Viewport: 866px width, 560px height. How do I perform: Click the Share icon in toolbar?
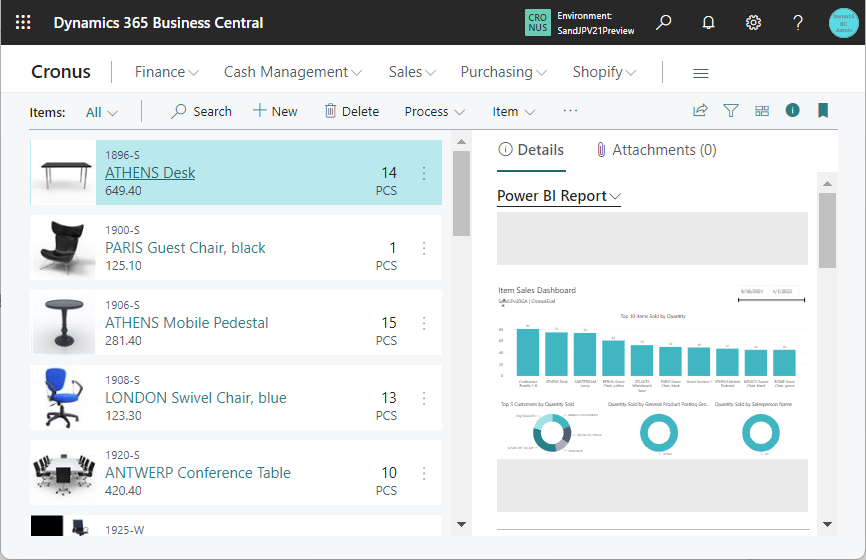tap(700, 110)
